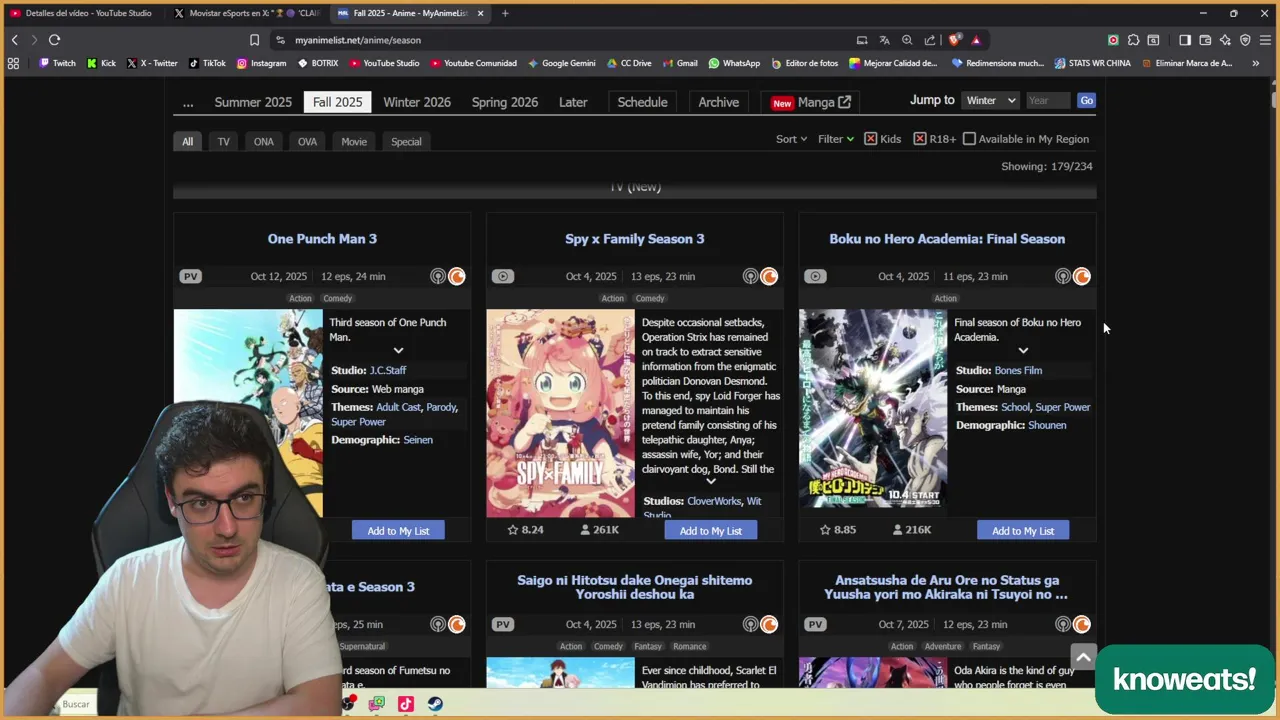The height and width of the screenshot is (720, 1280).
Task: Click the address bar URL
Action: [x=358, y=40]
